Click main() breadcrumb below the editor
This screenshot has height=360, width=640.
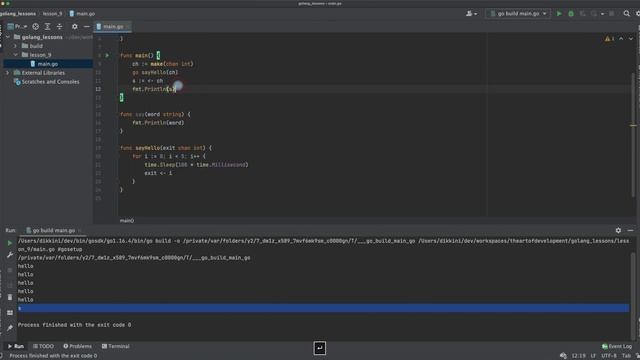tap(127, 220)
